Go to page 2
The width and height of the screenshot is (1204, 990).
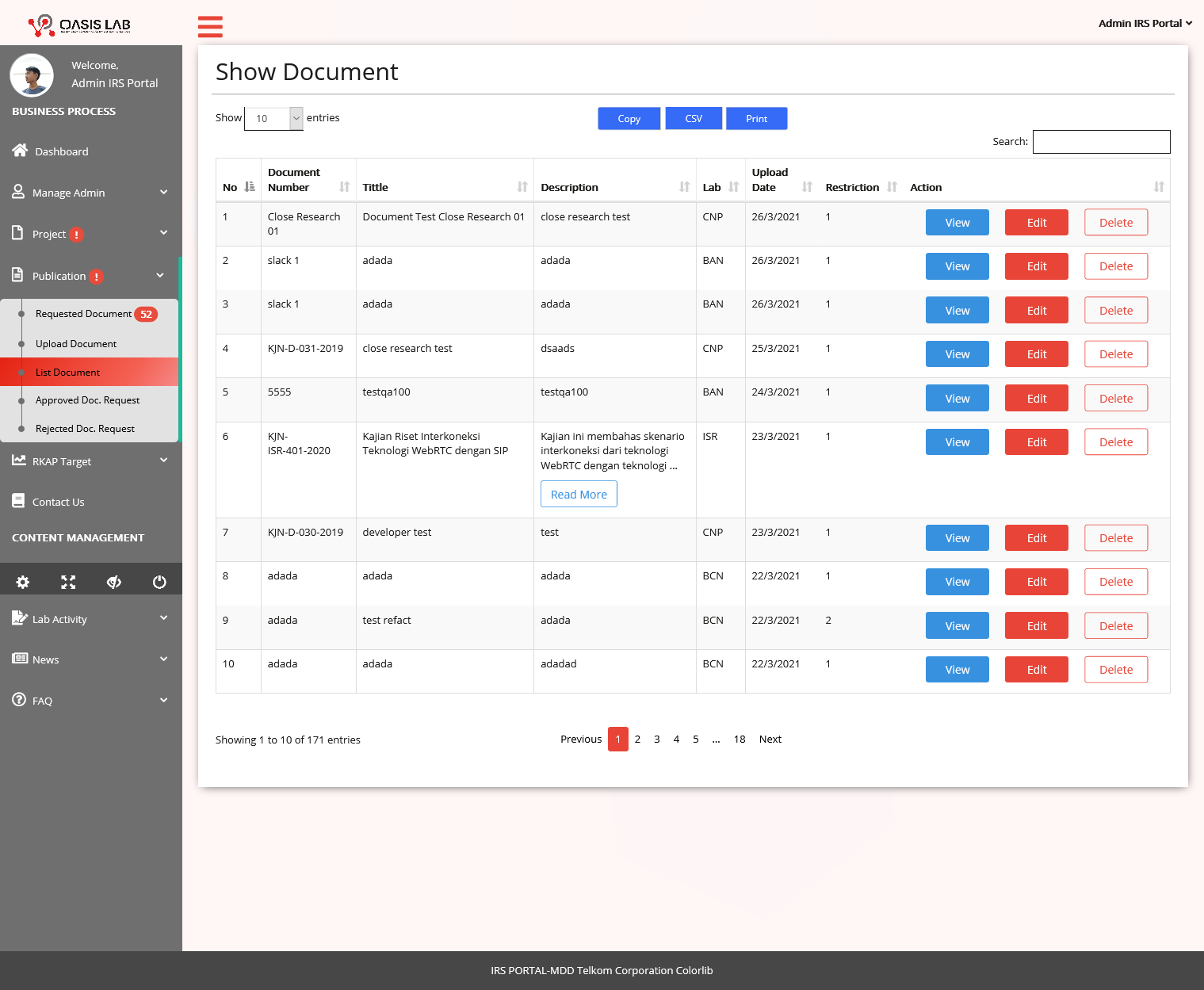click(637, 739)
